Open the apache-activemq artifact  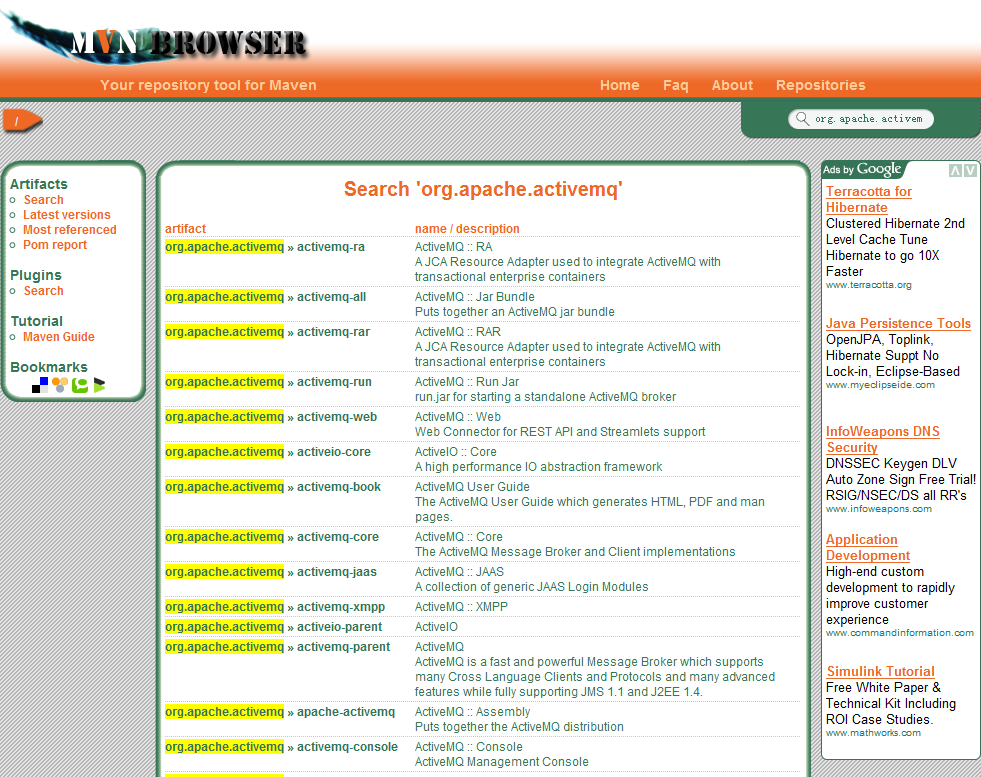pyautogui.click(x=346, y=712)
